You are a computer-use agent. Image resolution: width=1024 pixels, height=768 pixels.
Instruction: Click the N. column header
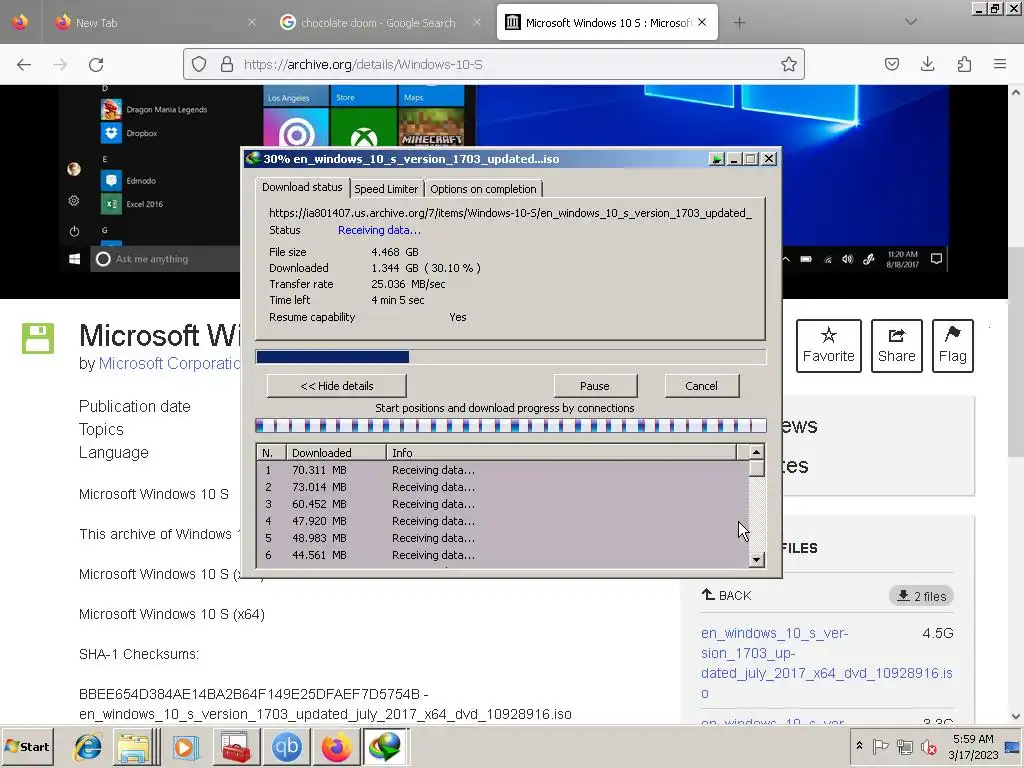(272, 453)
